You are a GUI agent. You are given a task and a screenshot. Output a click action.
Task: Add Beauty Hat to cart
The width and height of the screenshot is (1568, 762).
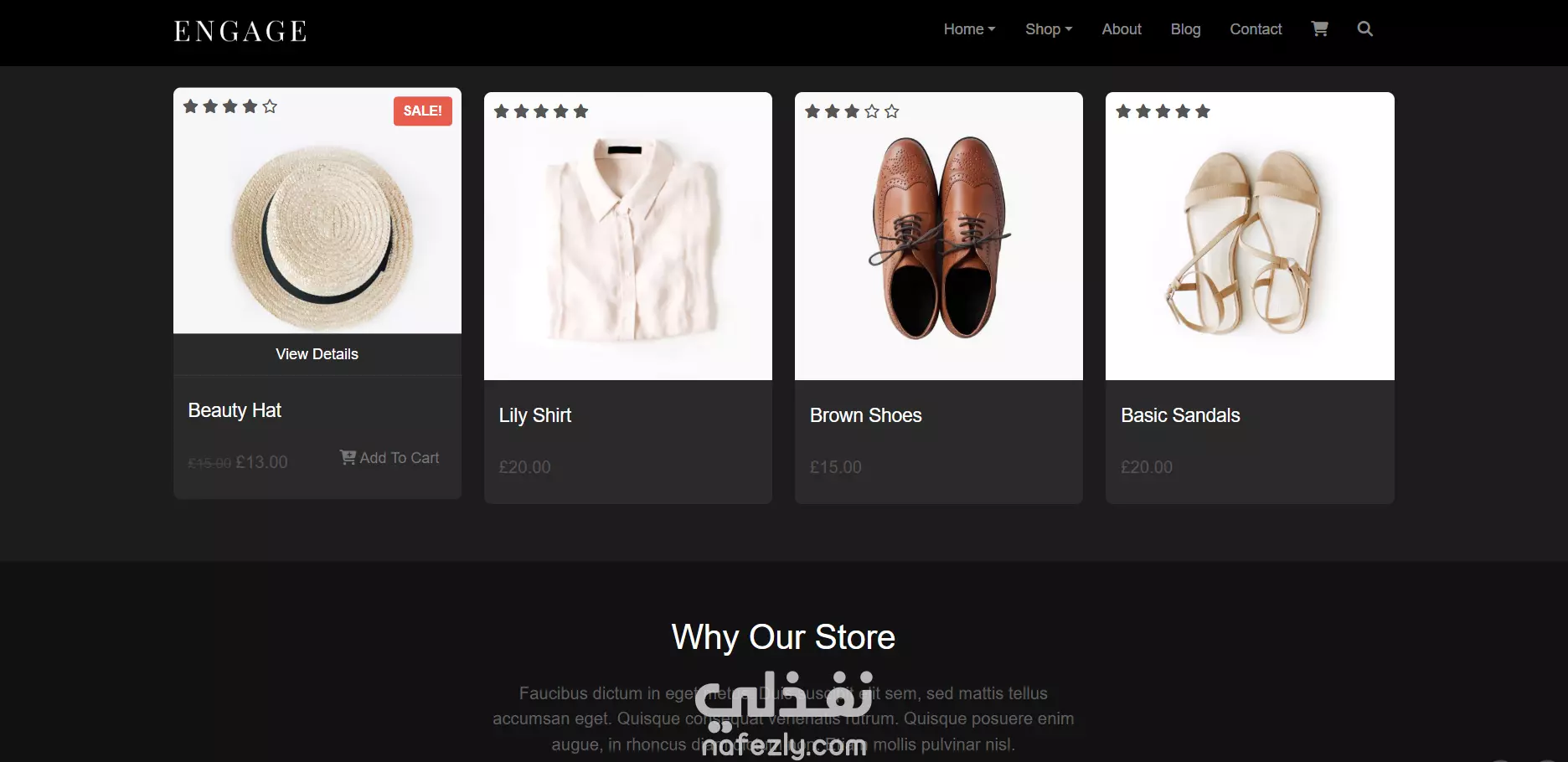(389, 458)
